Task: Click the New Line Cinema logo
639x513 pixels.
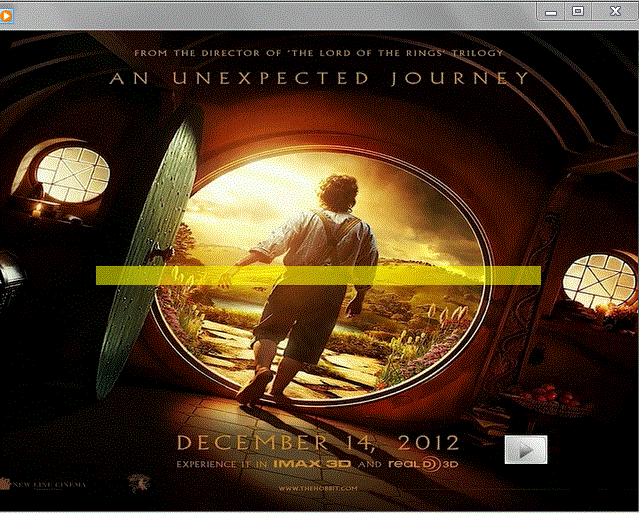Action: [x=44, y=484]
